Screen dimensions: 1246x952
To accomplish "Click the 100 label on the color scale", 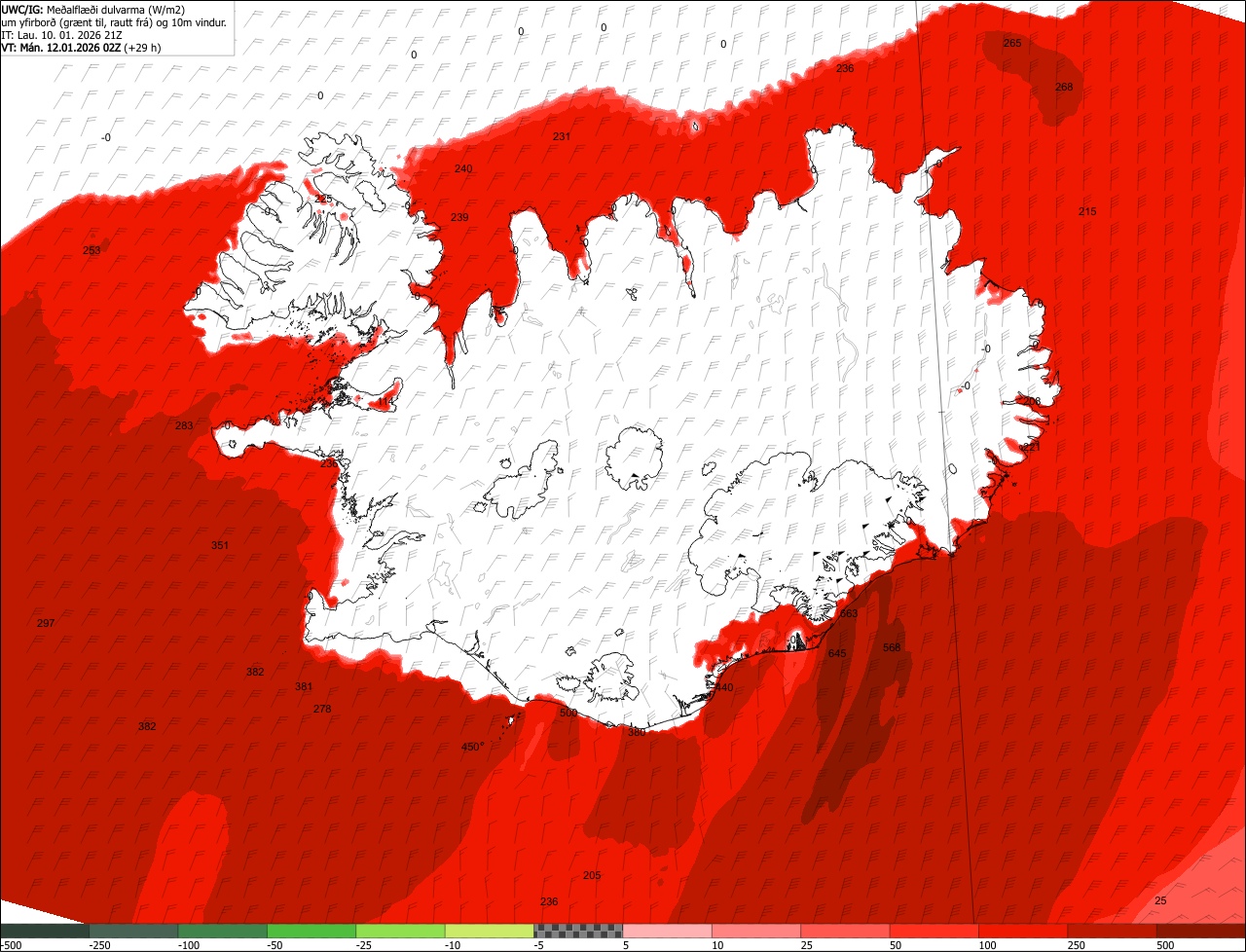I will (x=988, y=945).
